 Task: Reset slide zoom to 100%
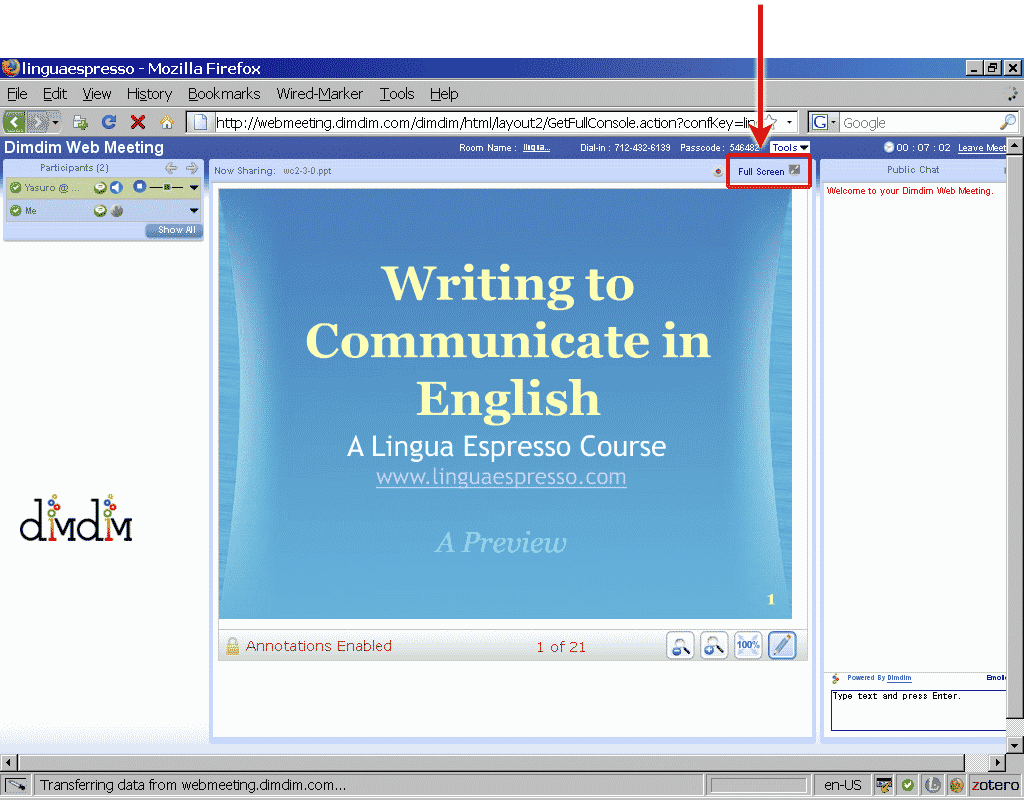[x=748, y=646]
